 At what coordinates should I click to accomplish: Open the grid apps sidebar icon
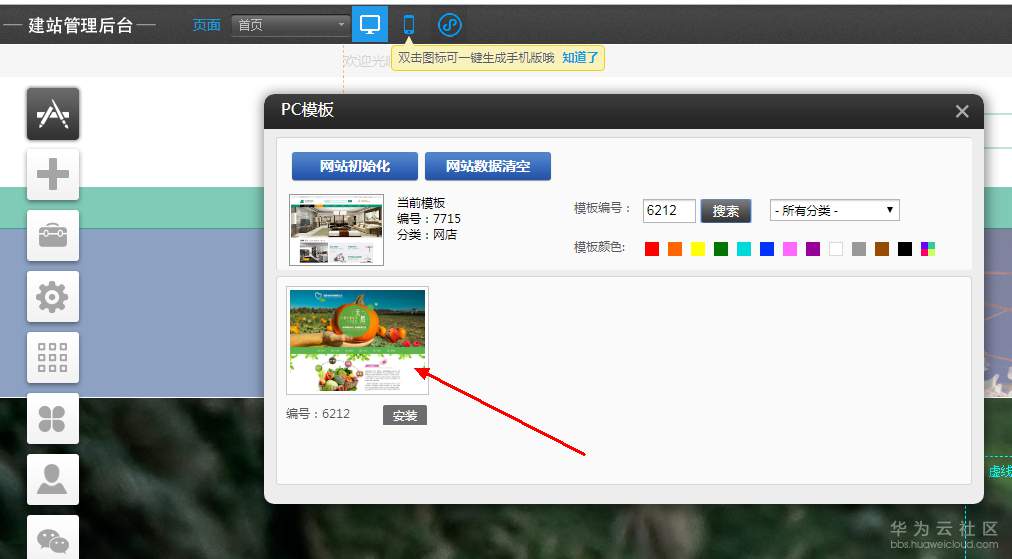click(53, 358)
